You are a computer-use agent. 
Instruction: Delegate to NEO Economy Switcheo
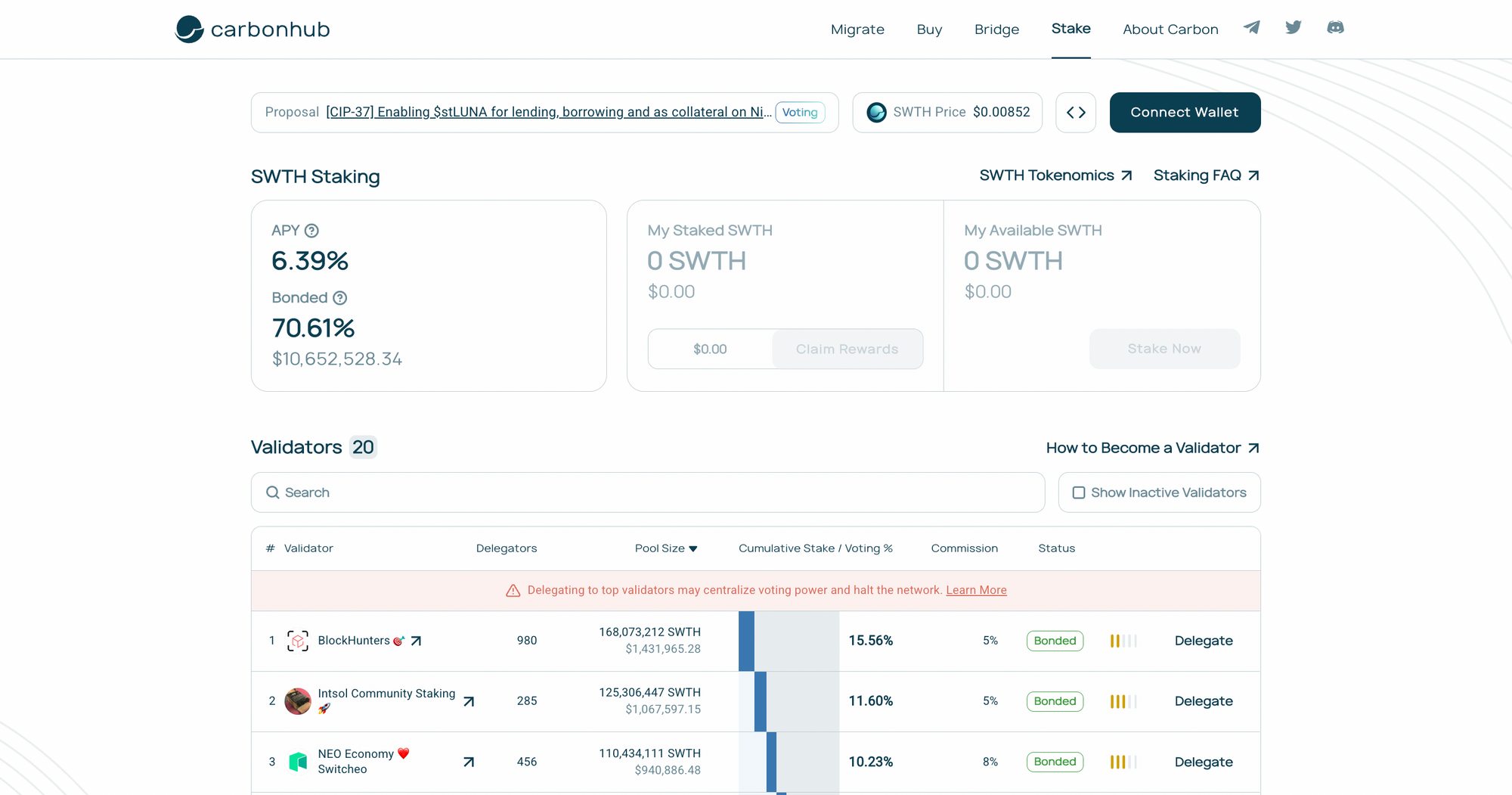tap(1204, 762)
